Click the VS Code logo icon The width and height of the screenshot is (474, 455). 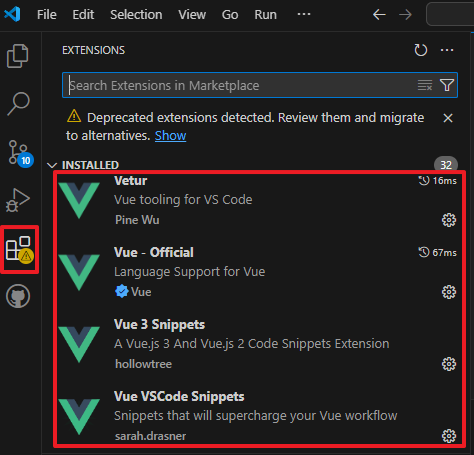pos(12,14)
